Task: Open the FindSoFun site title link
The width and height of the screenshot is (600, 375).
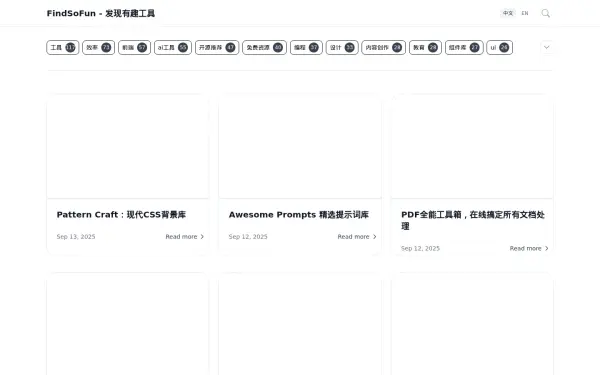Action: click(101, 13)
